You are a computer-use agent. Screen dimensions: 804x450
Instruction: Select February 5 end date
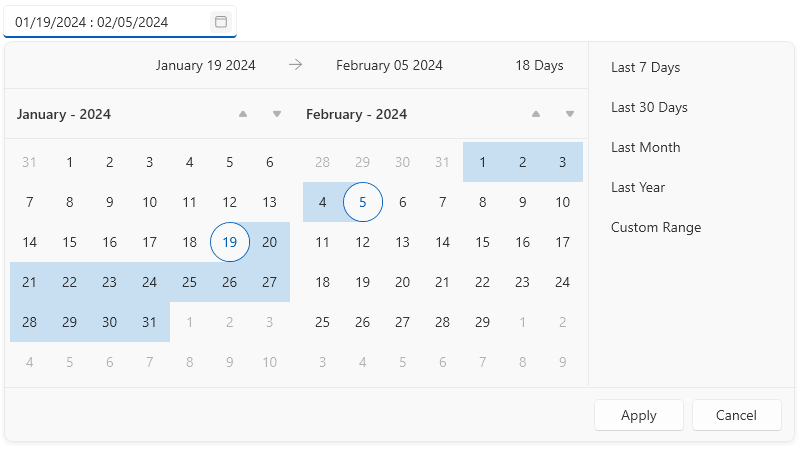click(x=363, y=202)
